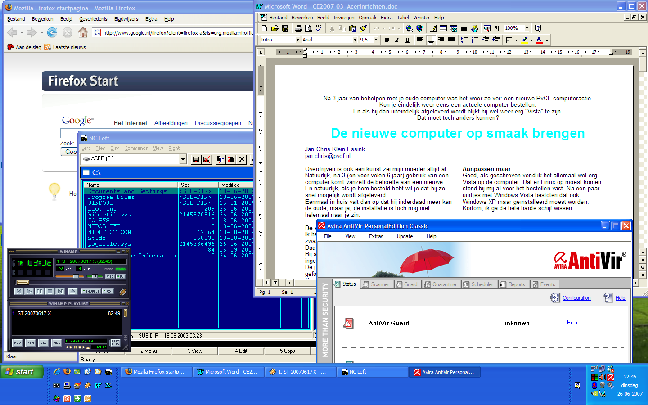Image resolution: width=648 pixels, height=405 pixels.
Task: Click Winamp Previous track button
Action: (x=19, y=291)
